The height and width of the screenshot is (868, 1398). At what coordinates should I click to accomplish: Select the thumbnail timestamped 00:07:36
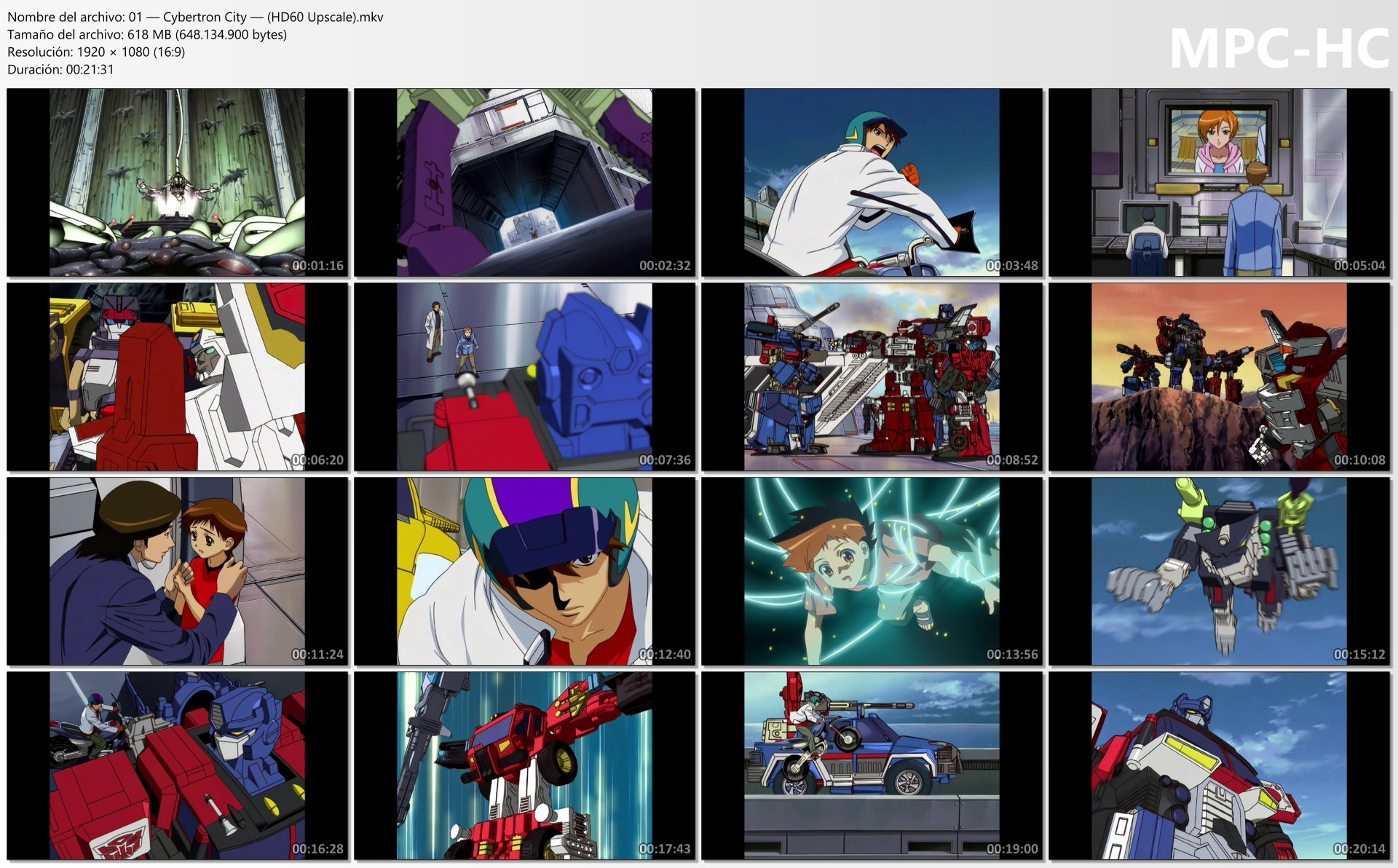pyautogui.click(x=525, y=376)
